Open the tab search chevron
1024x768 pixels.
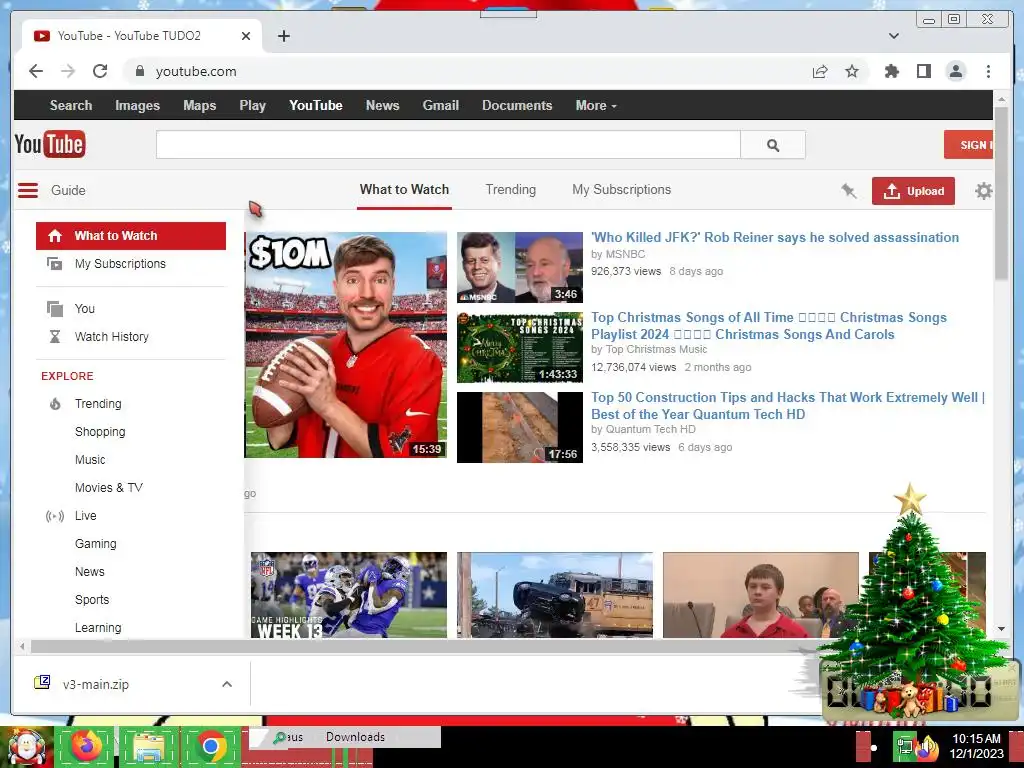click(x=894, y=36)
